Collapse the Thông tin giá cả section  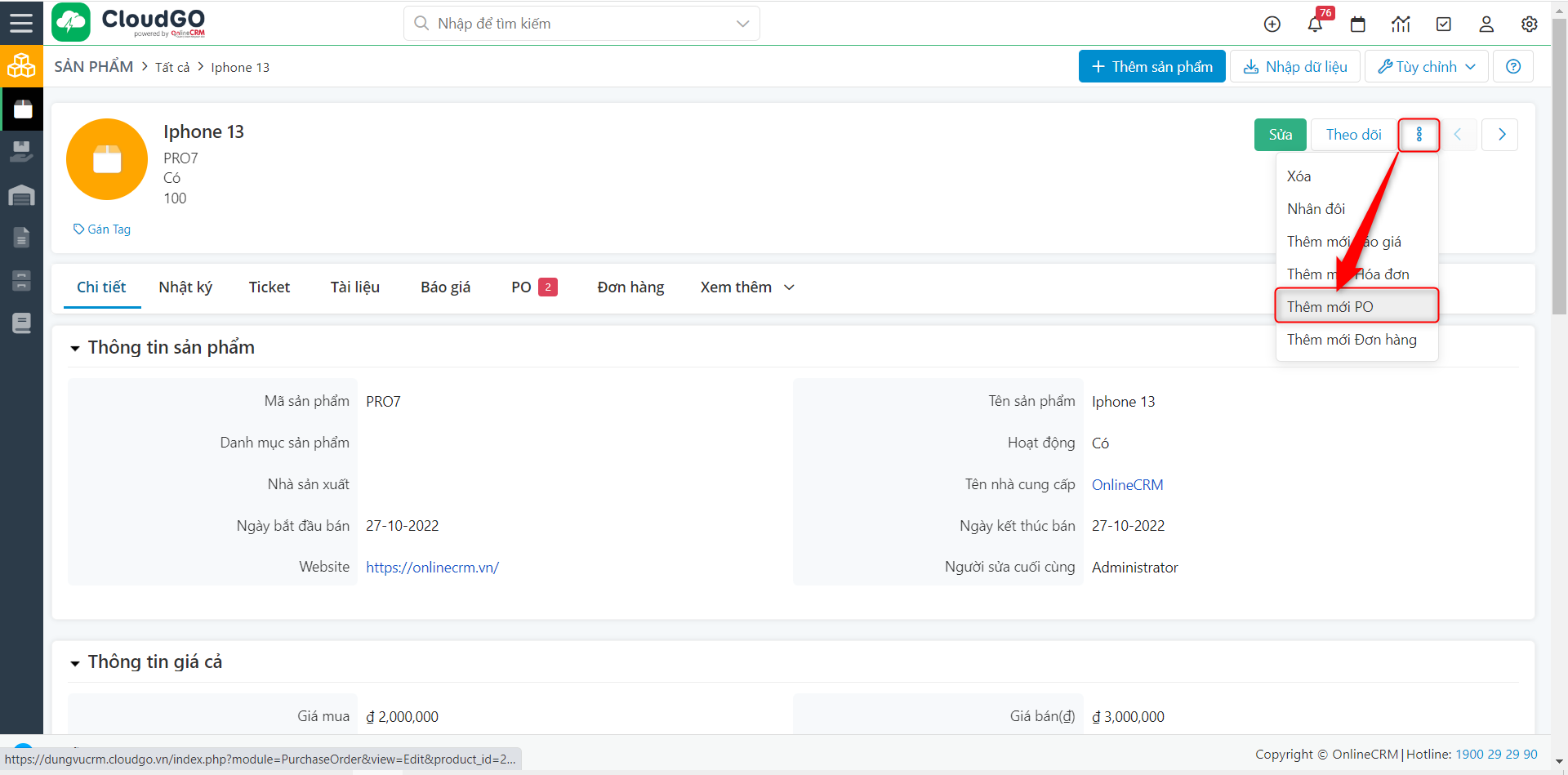75,663
